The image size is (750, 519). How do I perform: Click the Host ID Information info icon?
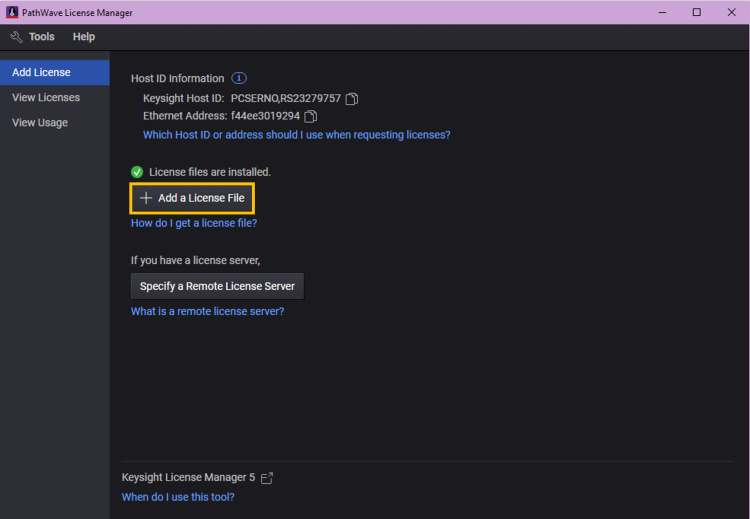click(x=239, y=78)
